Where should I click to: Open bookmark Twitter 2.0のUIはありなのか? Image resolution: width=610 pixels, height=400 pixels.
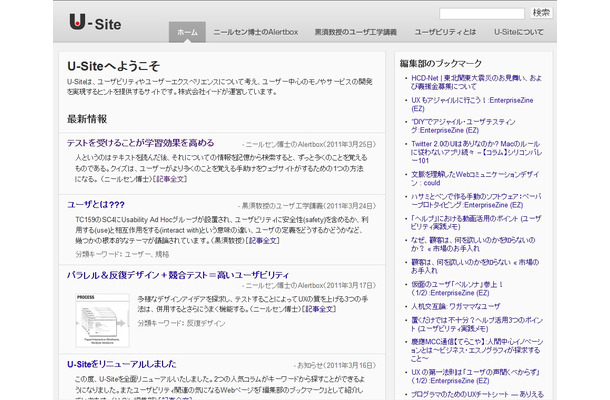pos(476,152)
